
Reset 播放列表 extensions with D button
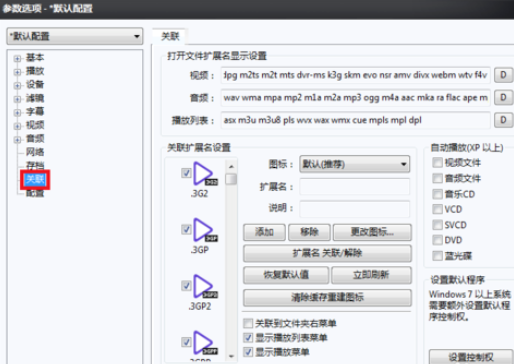tap(503, 120)
